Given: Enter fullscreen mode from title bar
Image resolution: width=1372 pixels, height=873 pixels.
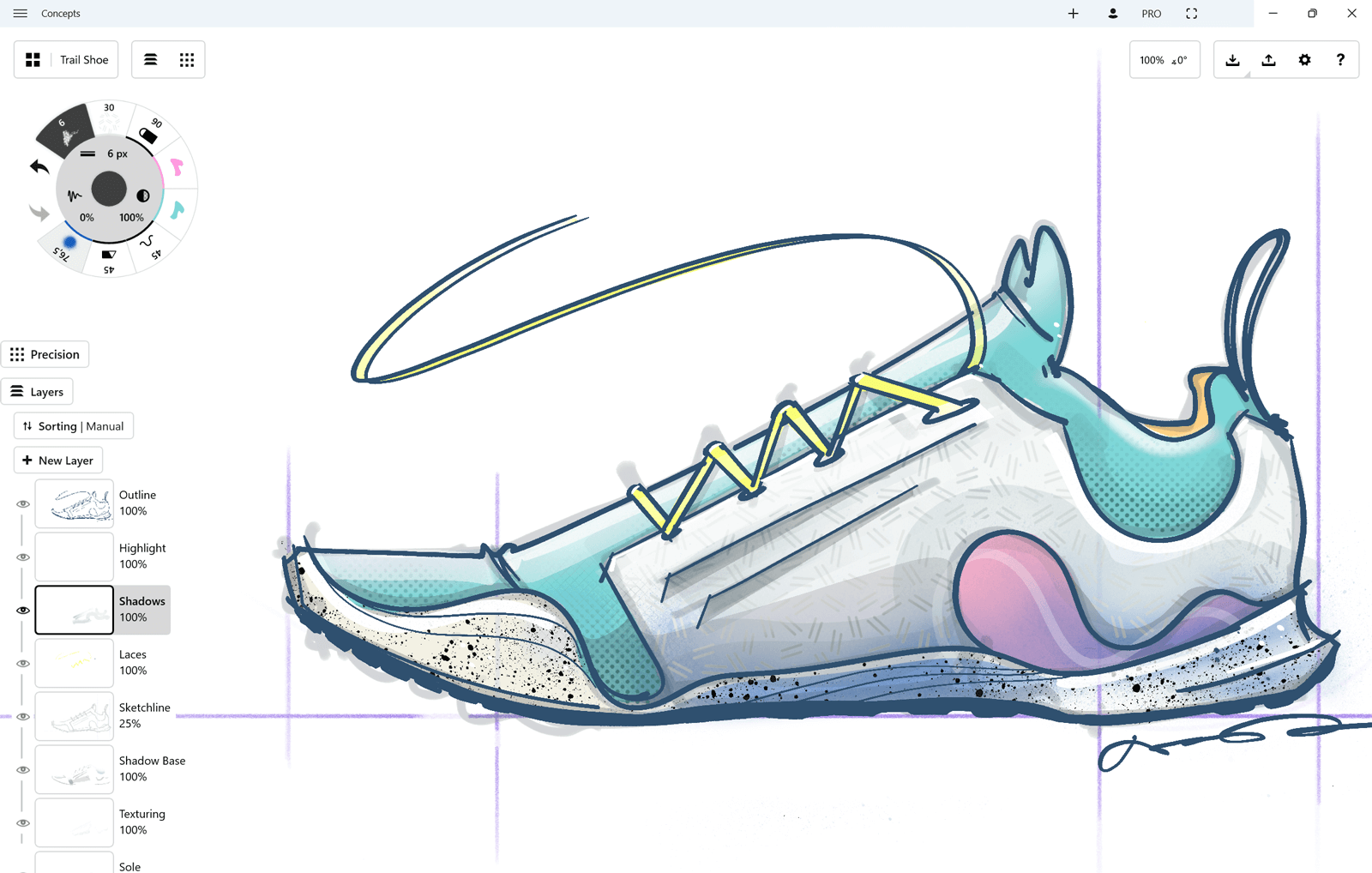Looking at the screenshot, I should (1191, 14).
